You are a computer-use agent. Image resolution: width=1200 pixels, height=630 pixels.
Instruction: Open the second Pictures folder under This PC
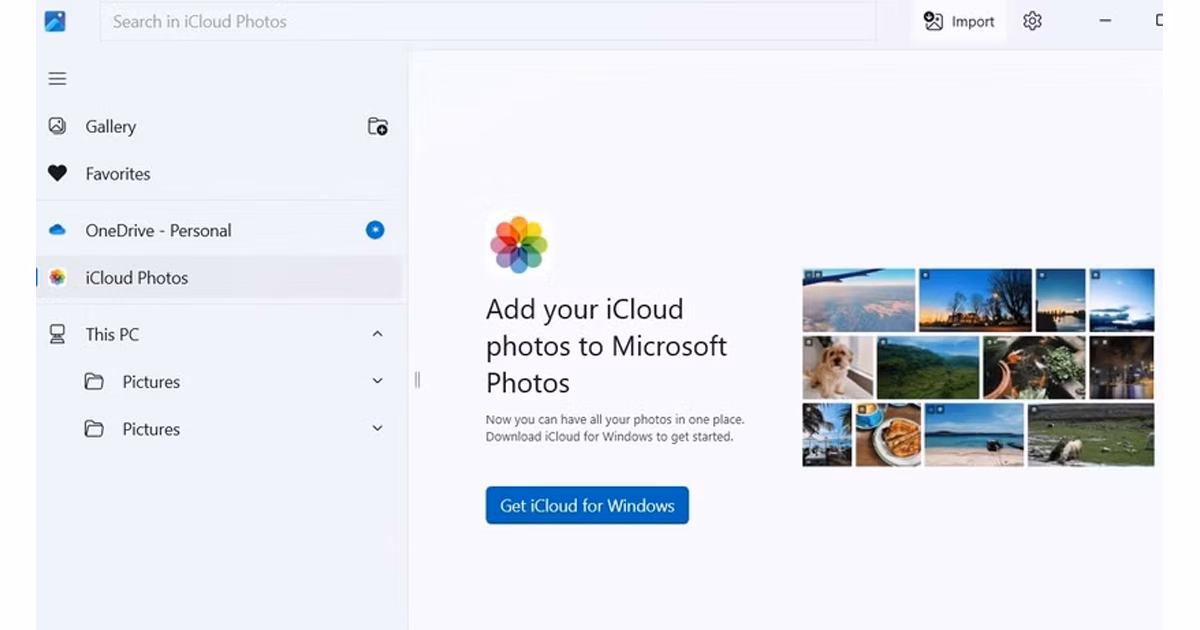(x=220, y=429)
